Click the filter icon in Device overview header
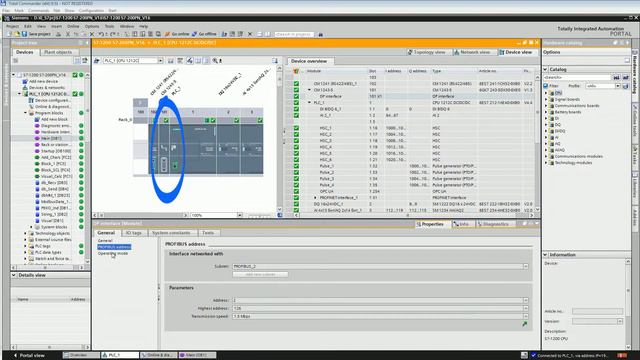Screen dimensions: 640x360 [x=296, y=71]
